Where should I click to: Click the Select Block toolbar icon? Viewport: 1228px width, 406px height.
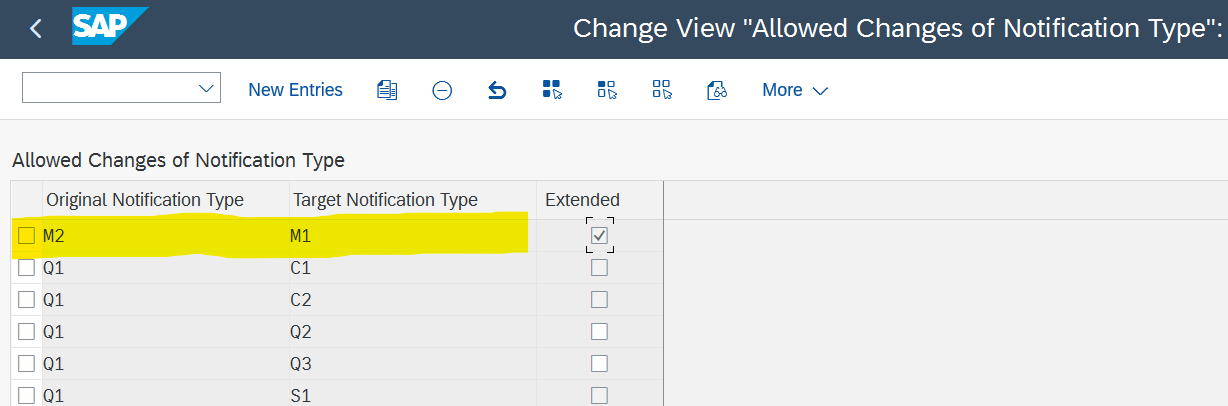click(x=607, y=90)
